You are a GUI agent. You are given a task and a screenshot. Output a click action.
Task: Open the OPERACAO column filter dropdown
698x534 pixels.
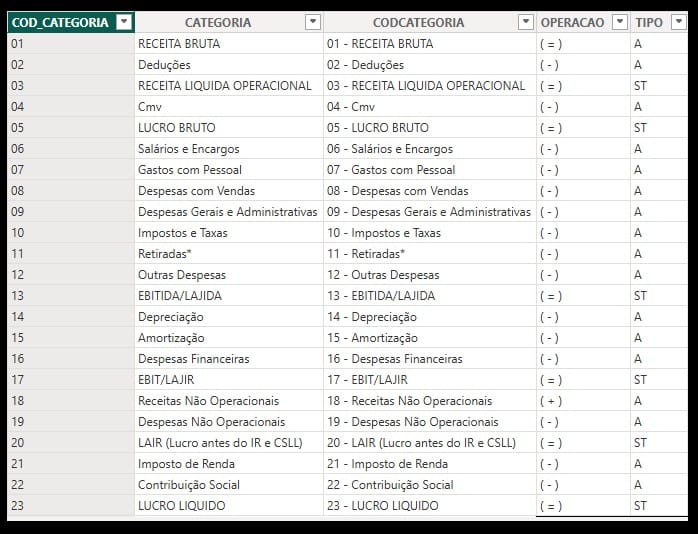click(x=618, y=22)
